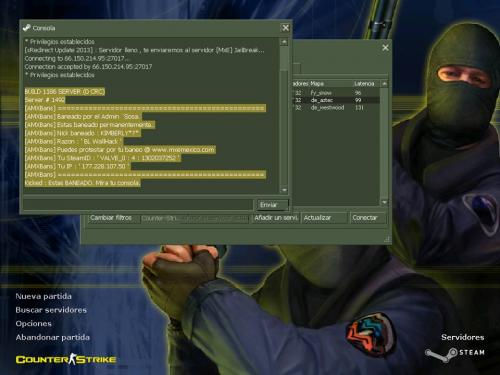This screenshot has height=375, width=500.
Task: Click the Conectar button
Action: click(368, 218)
